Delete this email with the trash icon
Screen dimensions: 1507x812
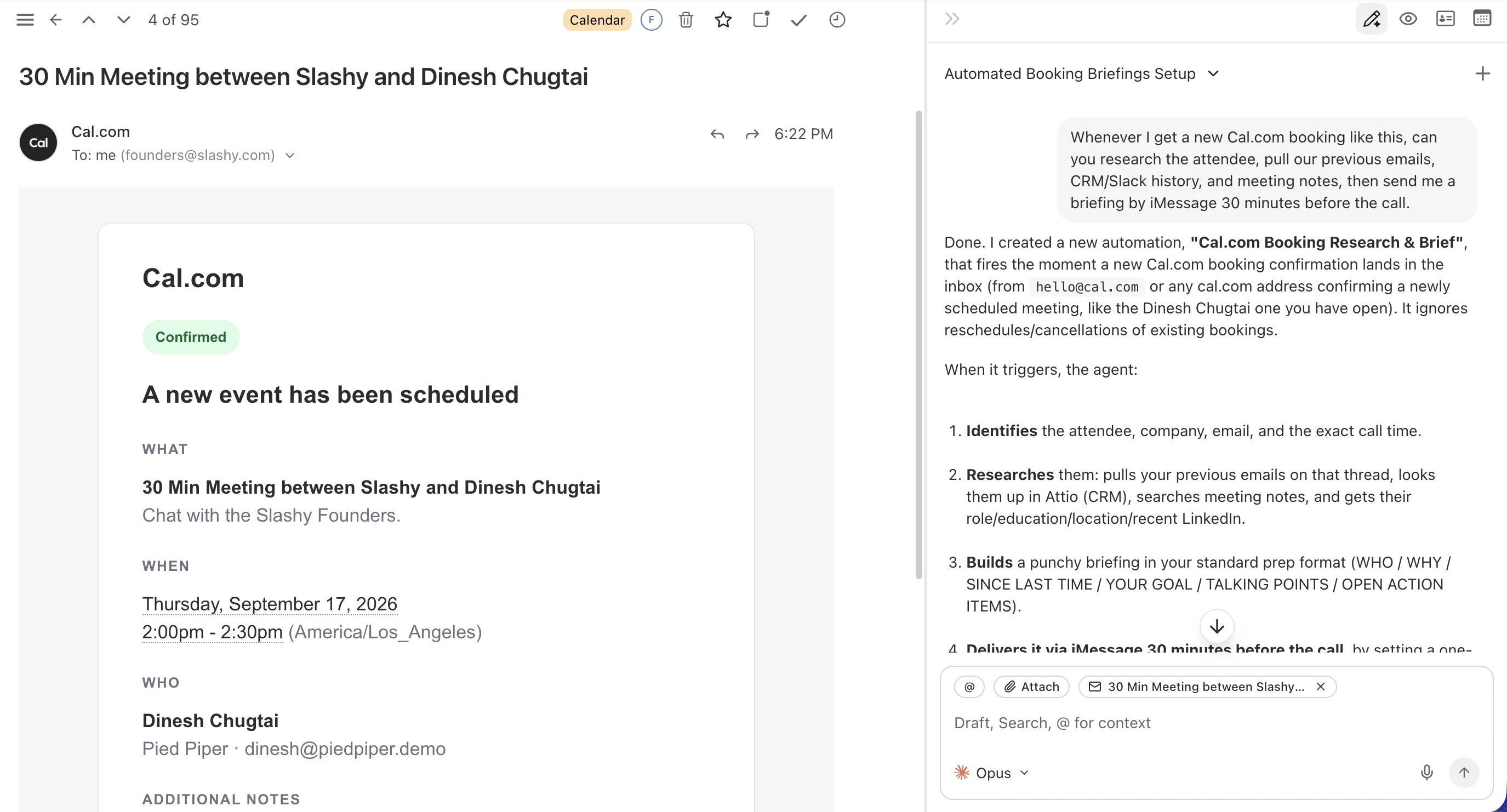tap(686, 20)
